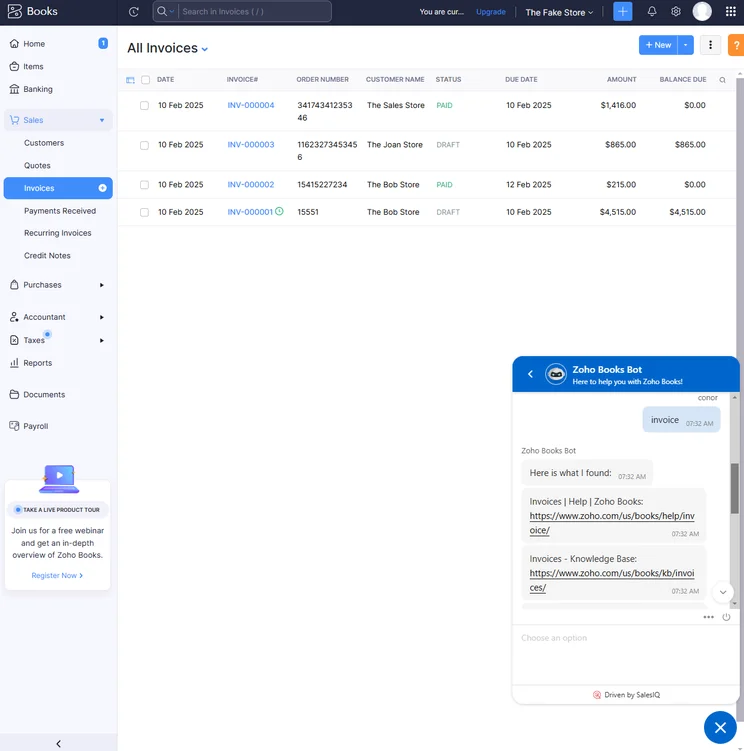
Task: Open the search scope dropdown arrow
Action: 172,12
